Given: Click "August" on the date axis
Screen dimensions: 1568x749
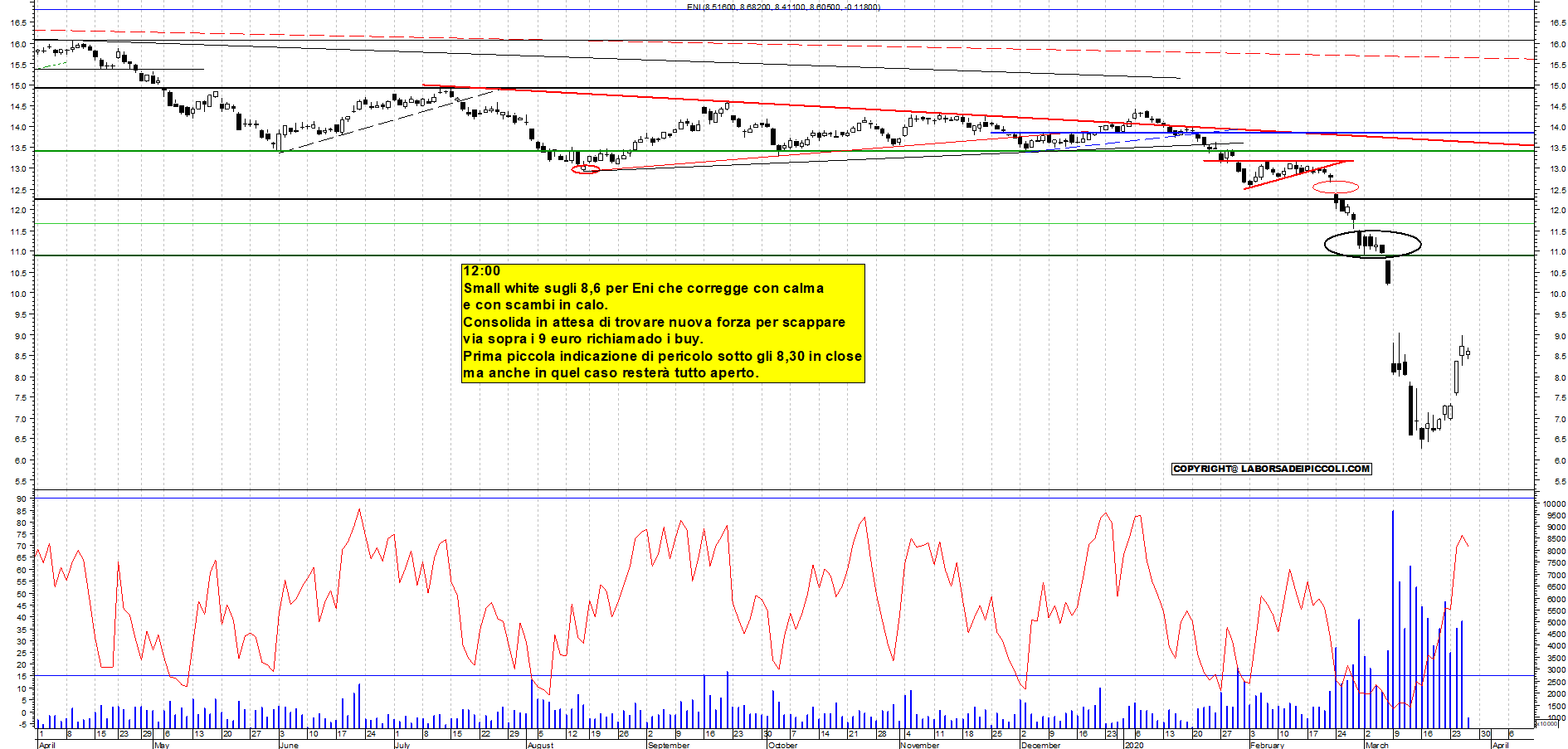Looking at the screenshot, I should [540, 745].
